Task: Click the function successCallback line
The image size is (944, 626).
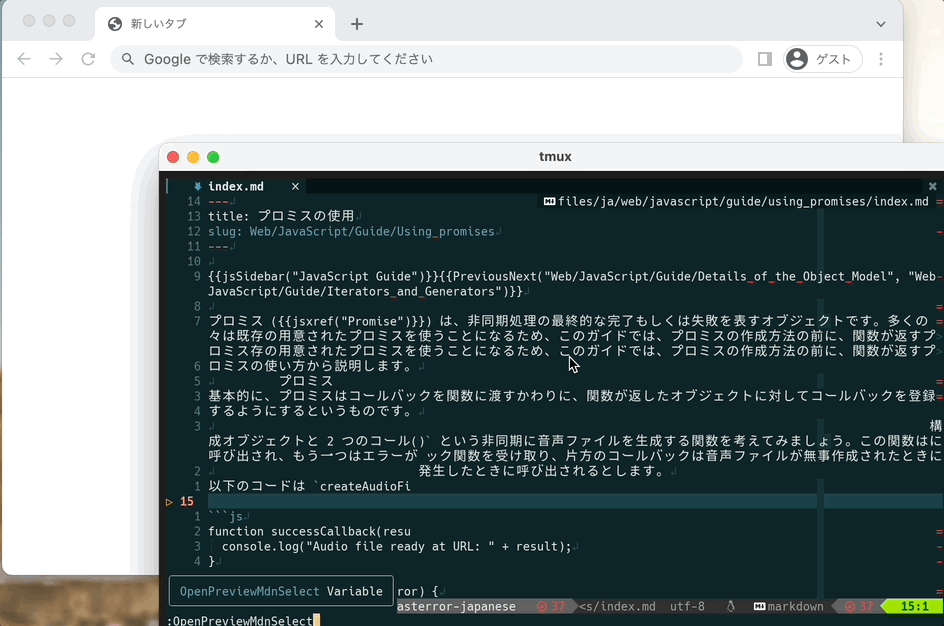Action: 309,531
